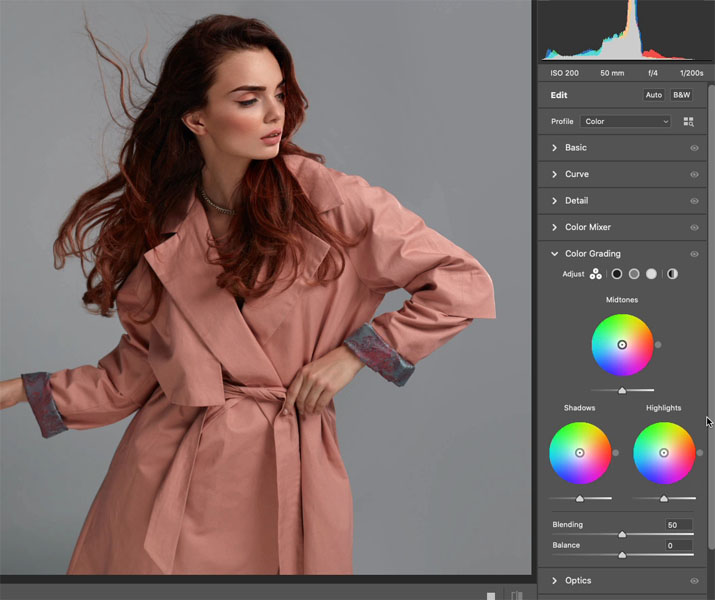Toggle visibility of Color Mixer edits

pyautogui.click(x=694, y=228)
